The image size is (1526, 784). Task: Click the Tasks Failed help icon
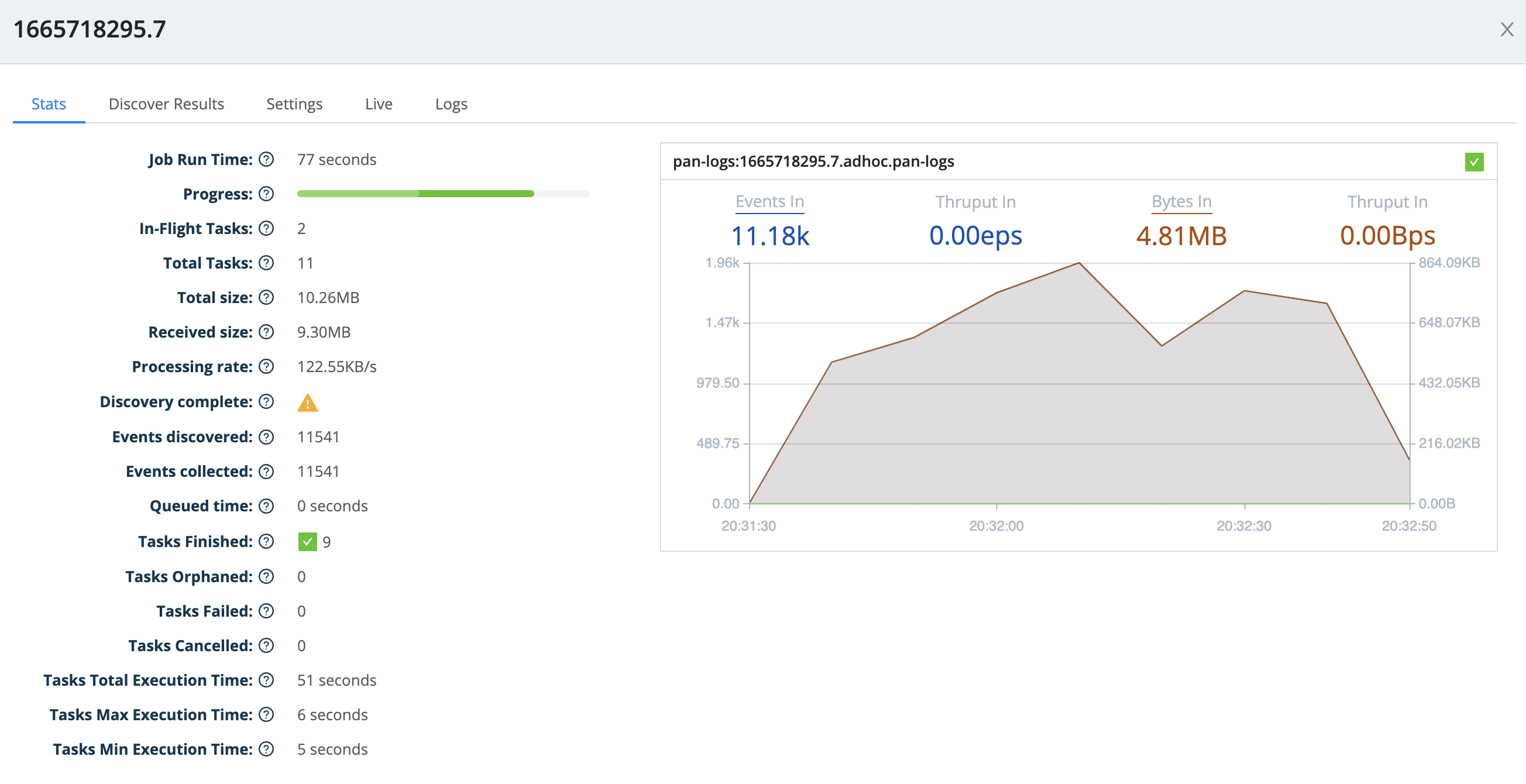267,611
